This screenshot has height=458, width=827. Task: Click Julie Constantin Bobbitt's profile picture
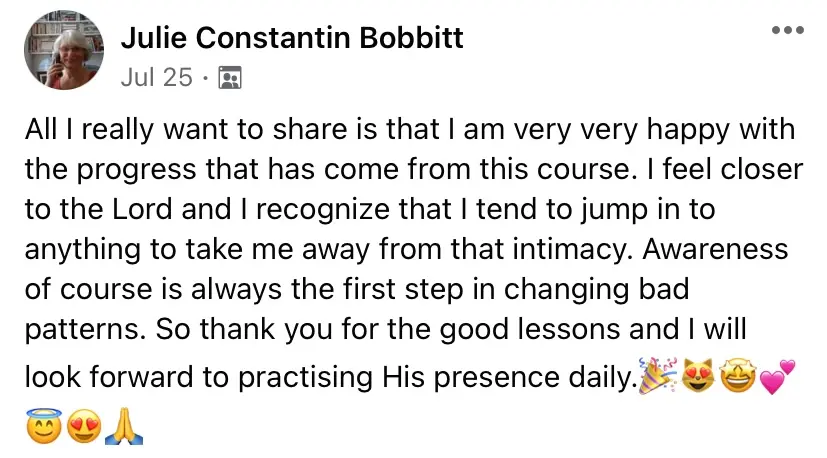(63, 50)
